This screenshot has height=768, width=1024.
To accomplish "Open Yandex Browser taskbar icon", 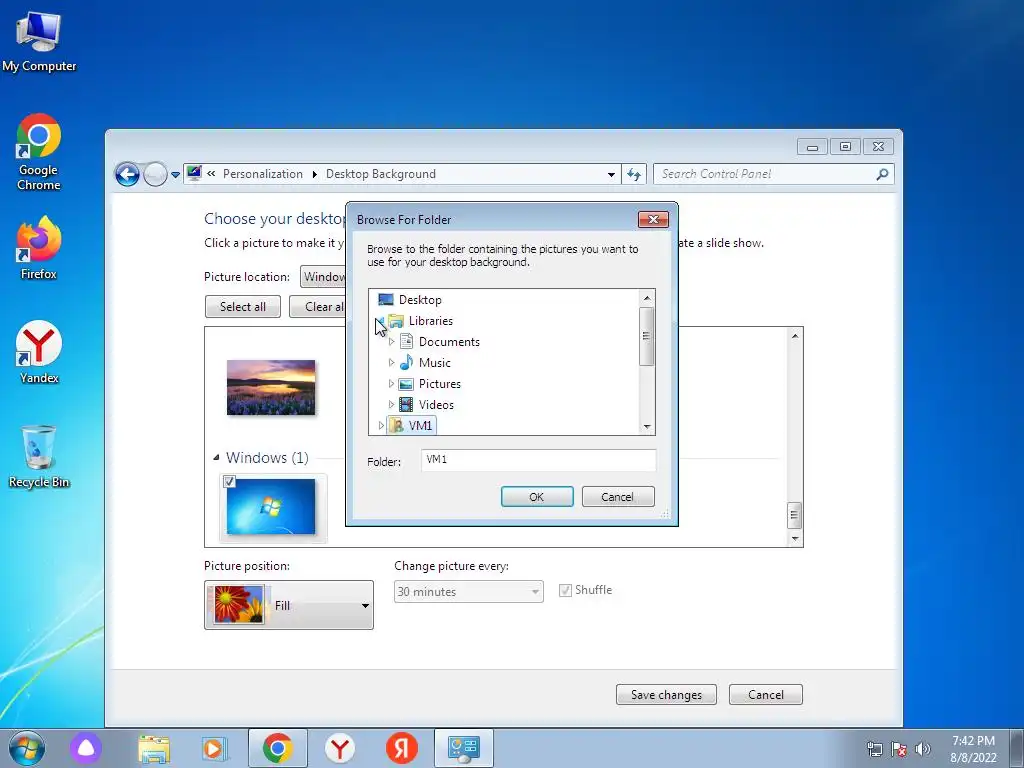I will [x=340, y=748].
